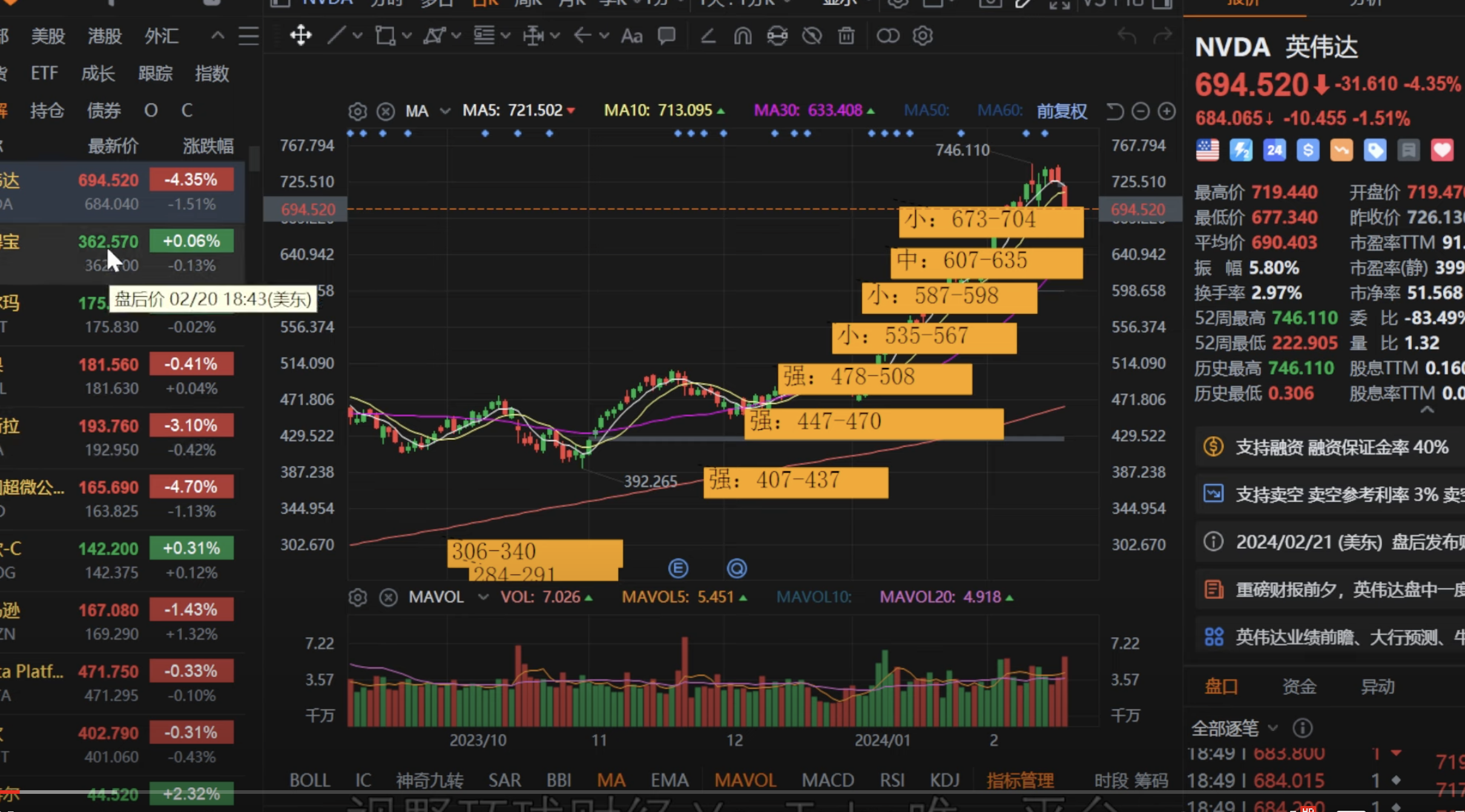Viewport: 1465px width, 812px height.
Task: Open 指标管理 indicator management
Action: click(x=1020, y=781)
